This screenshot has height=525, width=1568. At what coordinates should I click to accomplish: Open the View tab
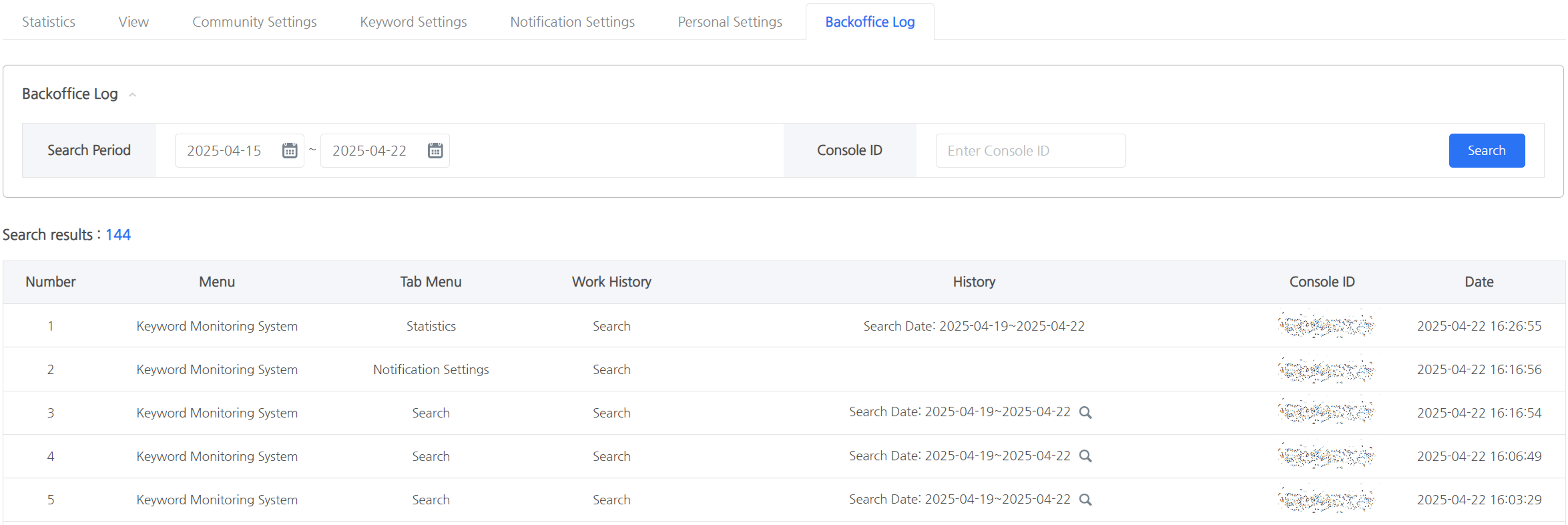[x=133, y=22]
